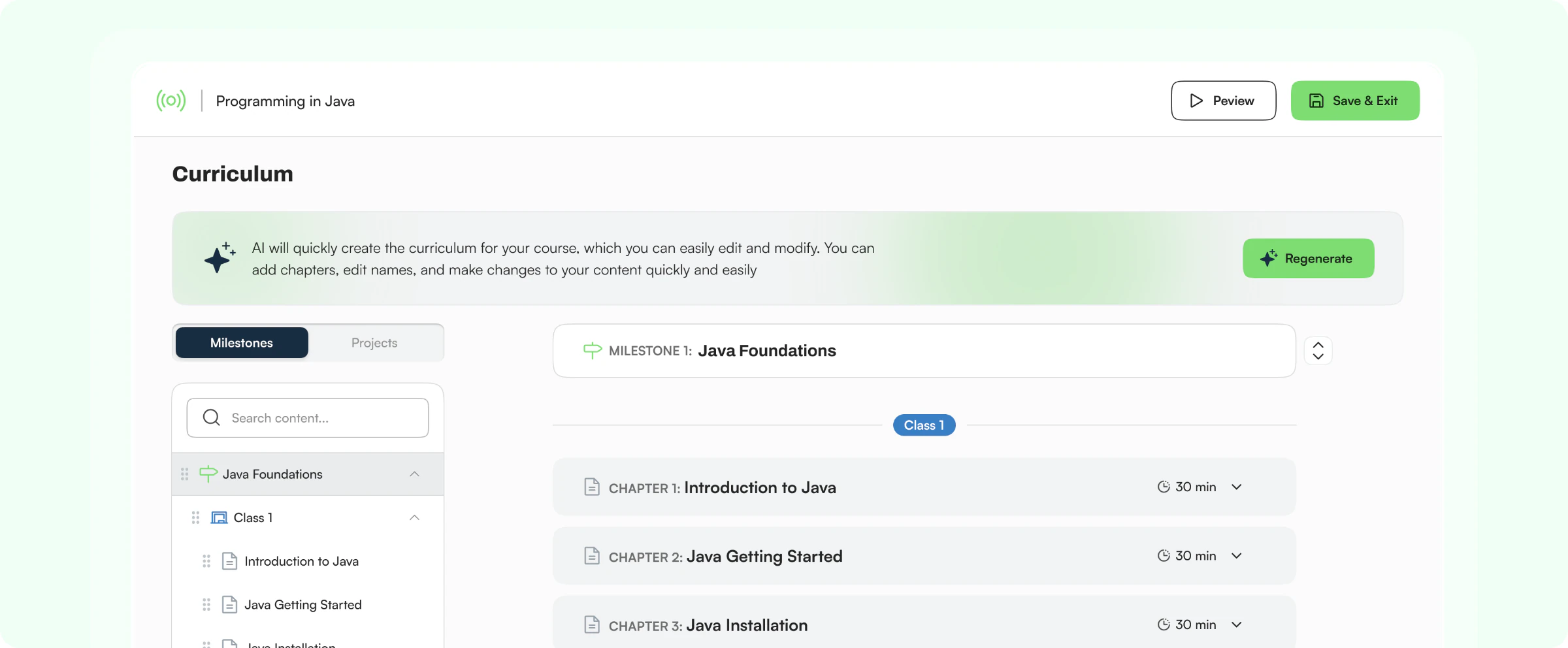Expand Chapter 2 Java Getting Started
The height and width of the screenshot is (648, 1568).
tap(1237, 555)
